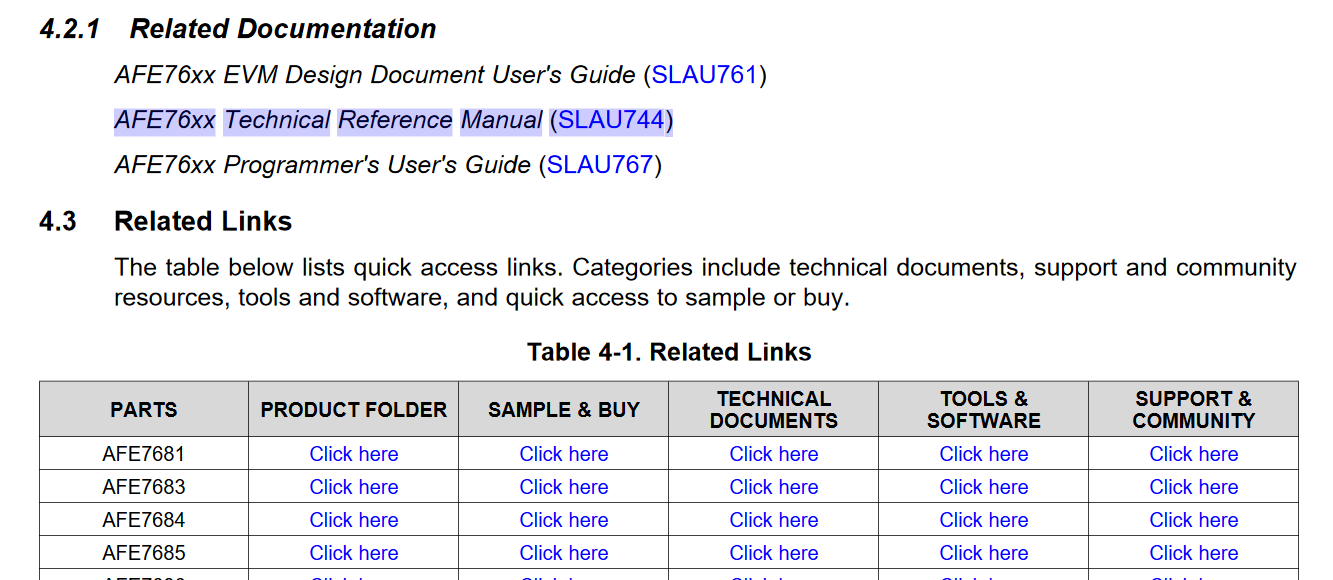The image size is (1333, 580).
Task: Open AFE7683 Tools & Software link
Action: tap(984, 487)
